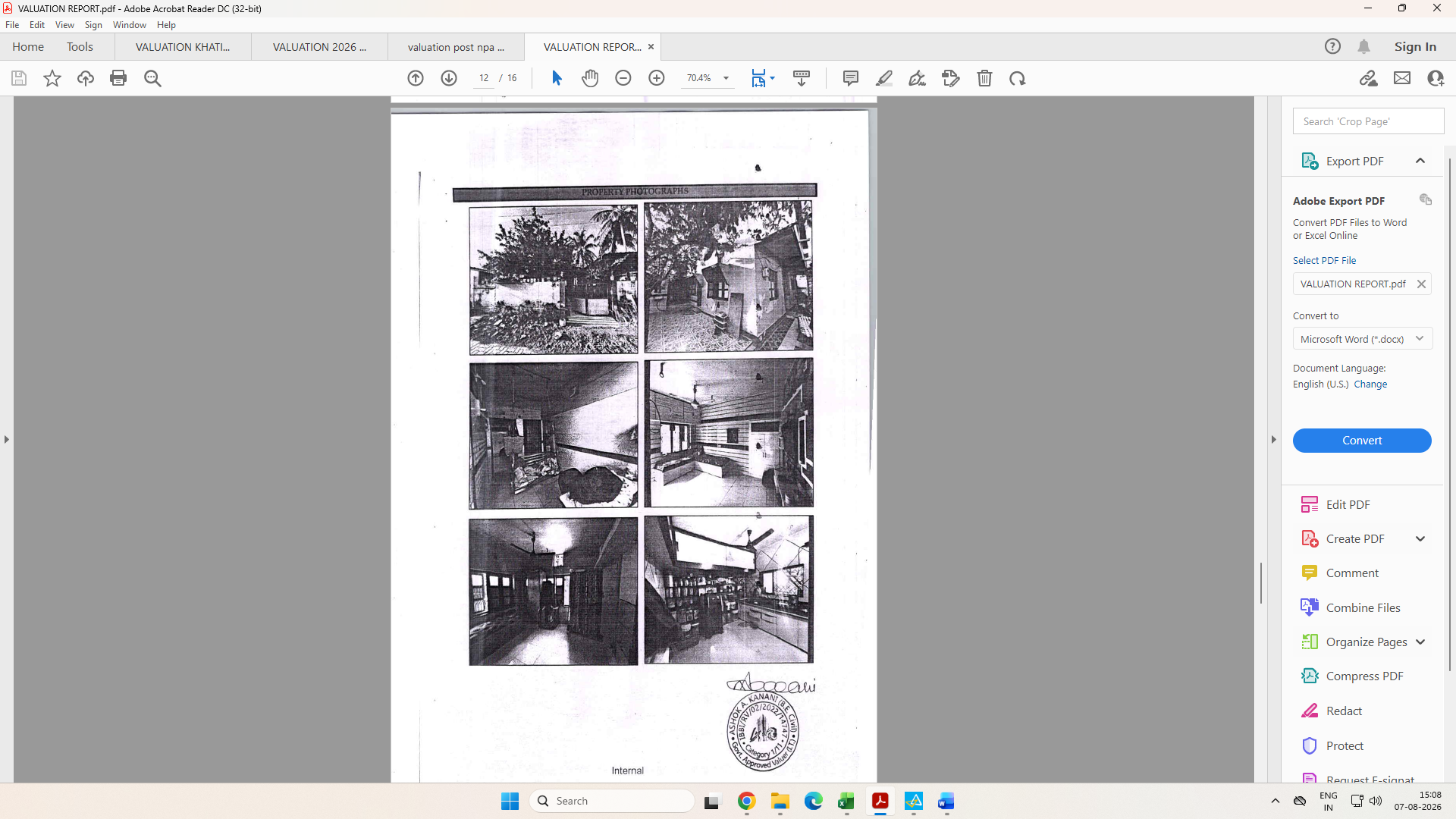Click the trash delete icon
The image size is (1456, 819).
(984, 78)
